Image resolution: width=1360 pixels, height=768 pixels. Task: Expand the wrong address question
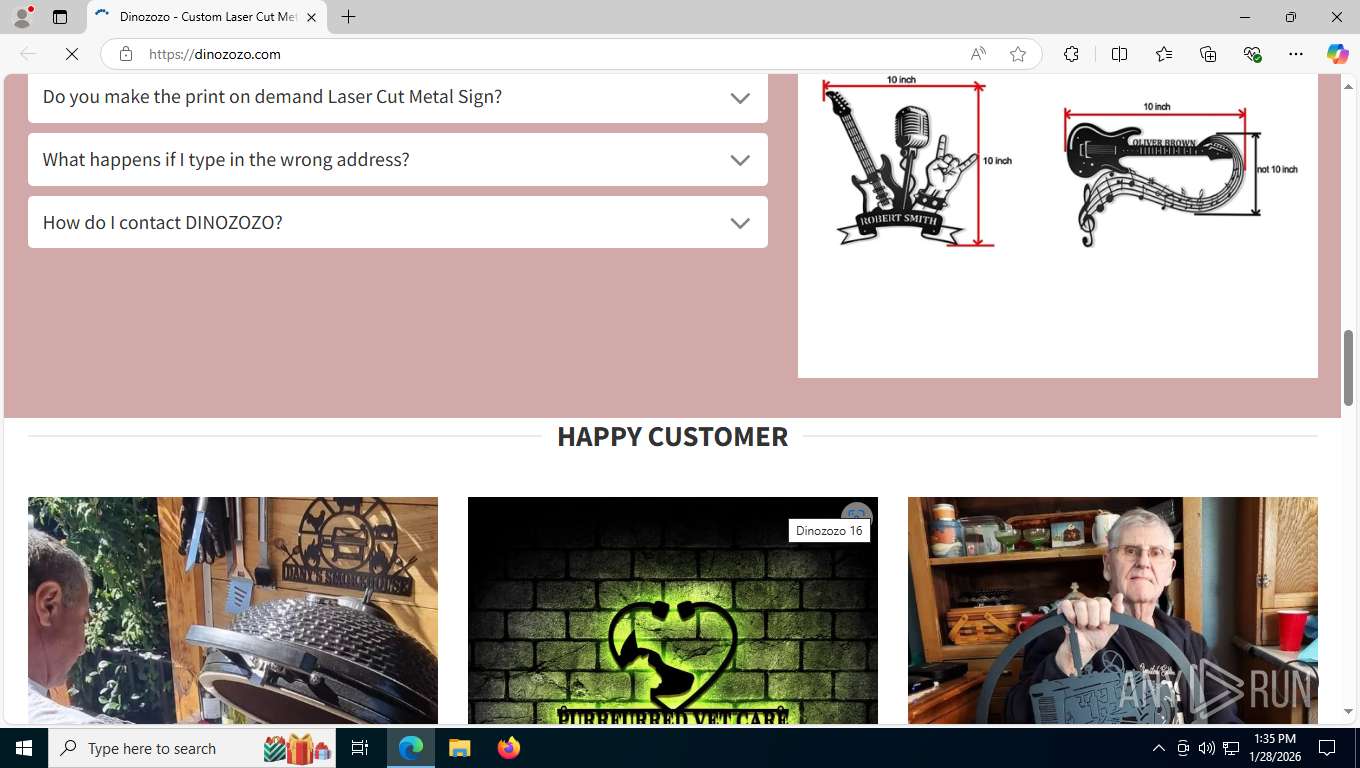398,159
